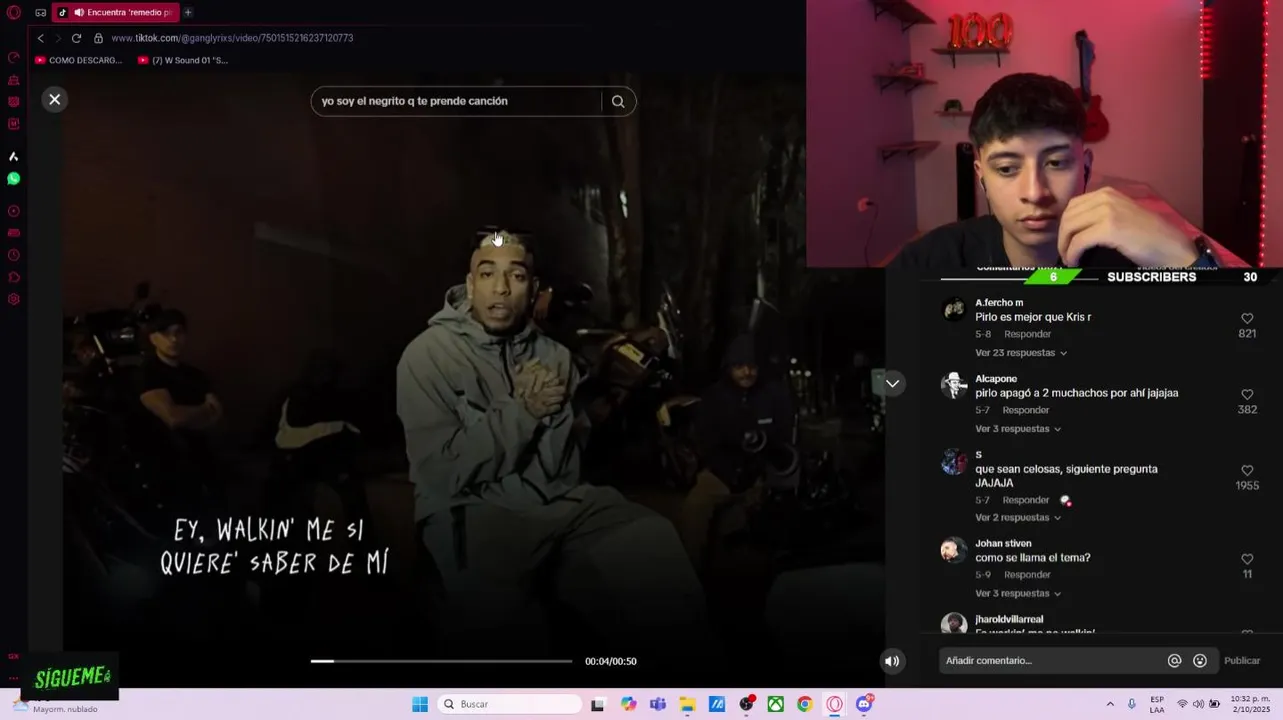1283x720 pixels.
Task: Open the emoji picker in comment box
Action: coord(1200,661)
